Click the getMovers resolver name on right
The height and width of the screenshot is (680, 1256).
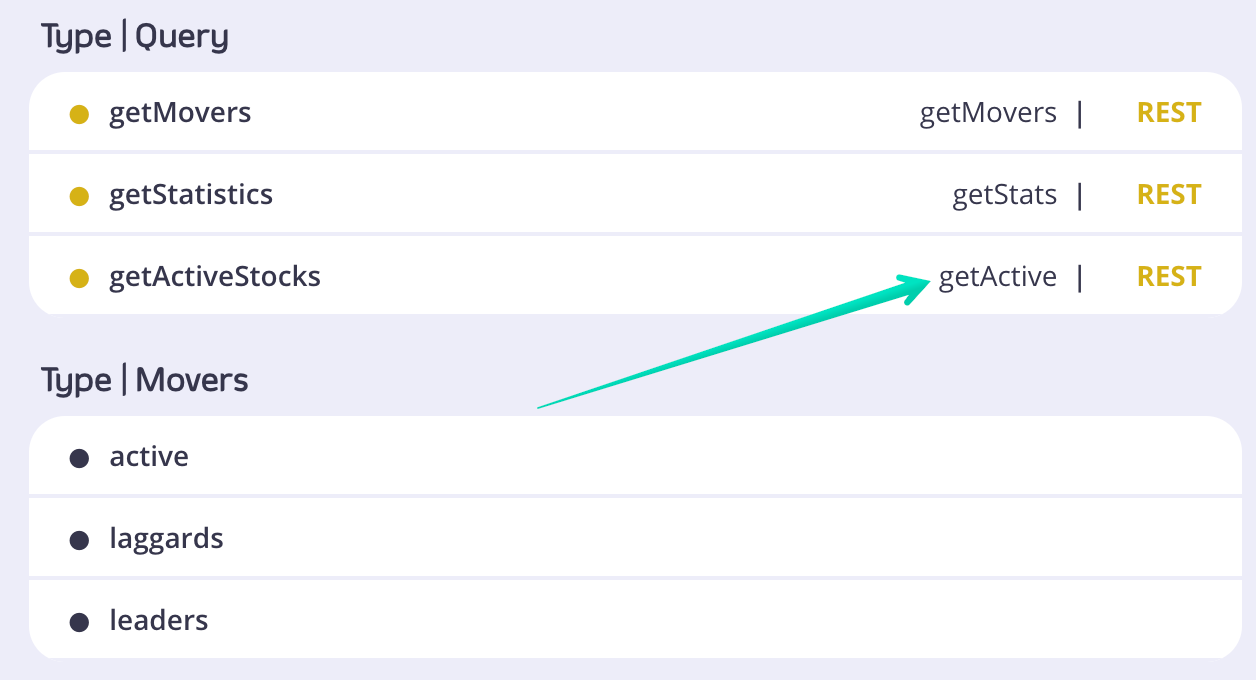click(988, 113)
